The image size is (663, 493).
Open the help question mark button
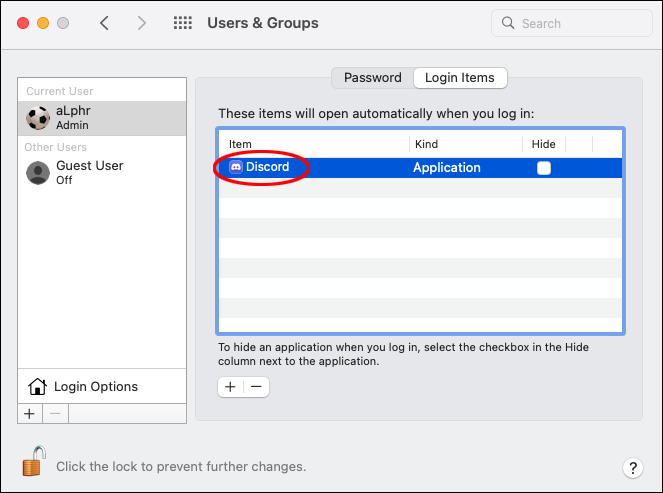pyautogui.click(x=632, y=467)
